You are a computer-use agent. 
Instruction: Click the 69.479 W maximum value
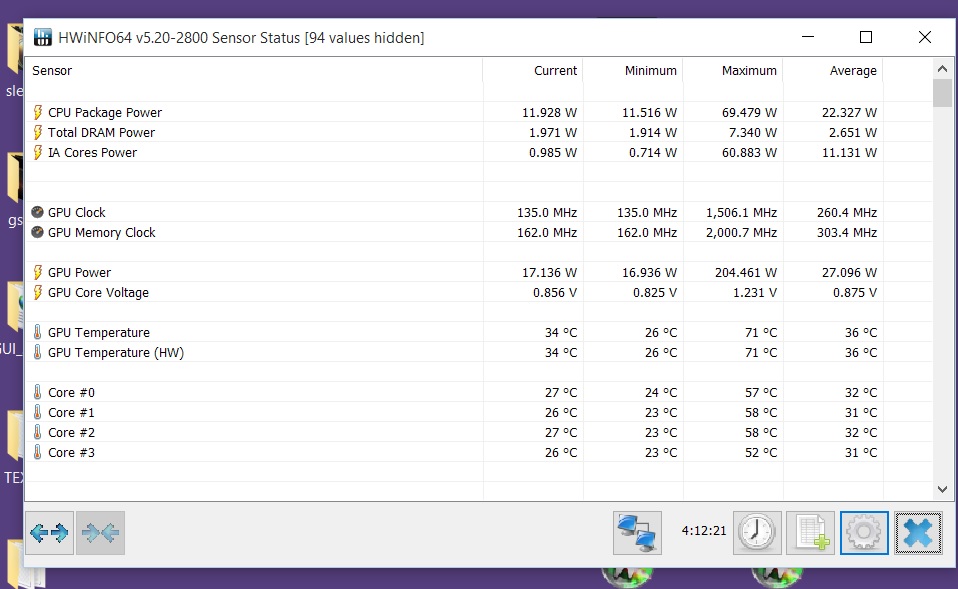749,112
